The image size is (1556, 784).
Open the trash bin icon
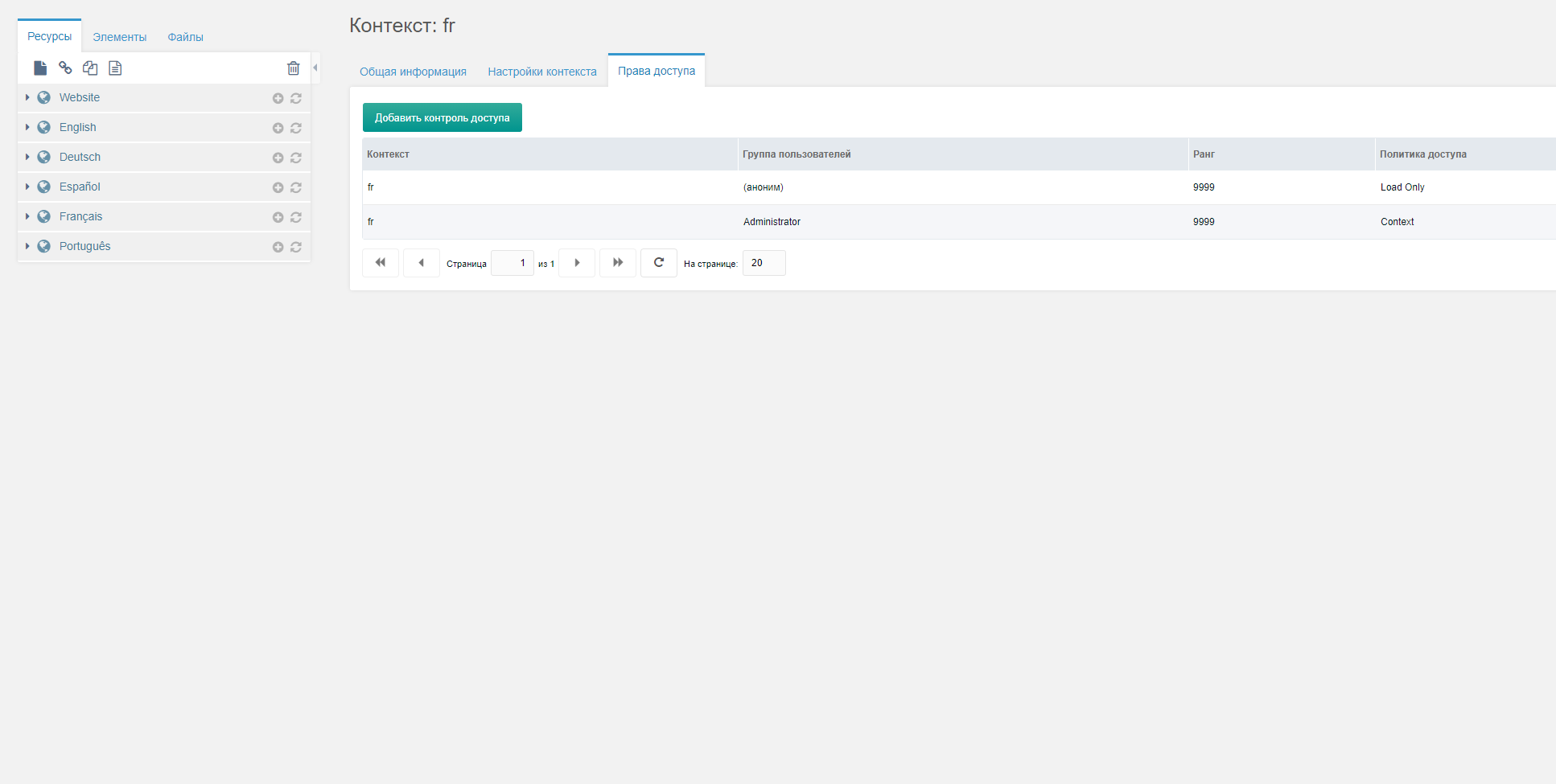pyautogui.click(x=294, y=68)
